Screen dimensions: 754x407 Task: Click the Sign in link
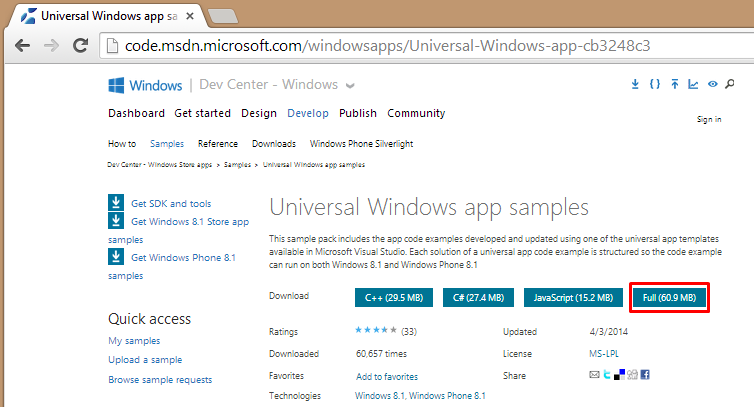pos(709,119)
